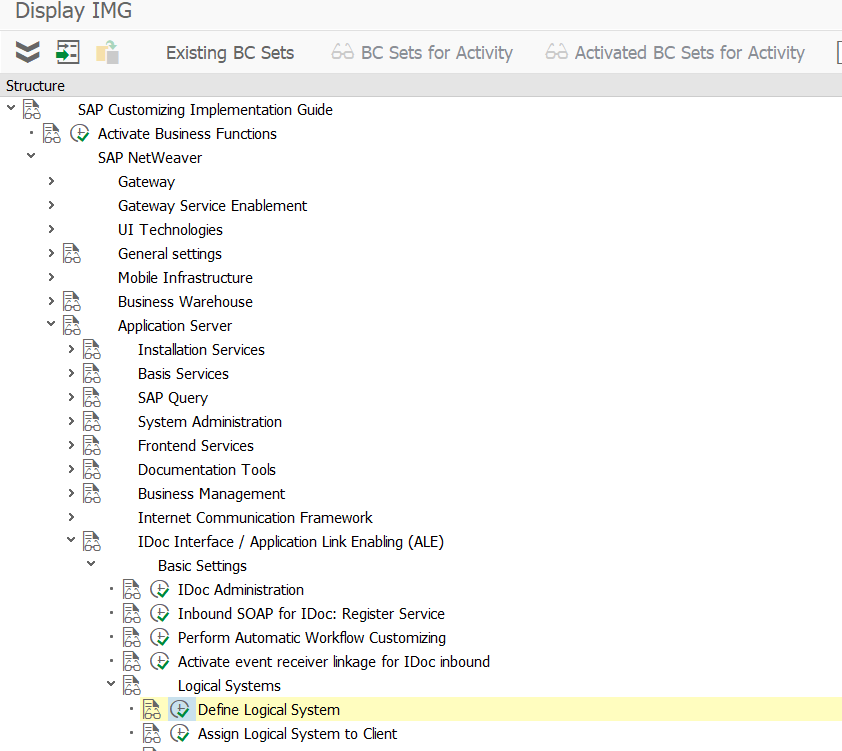Execute Assign Logical System to Client activity
Screen dimensions: 842x751
(179, 733)
